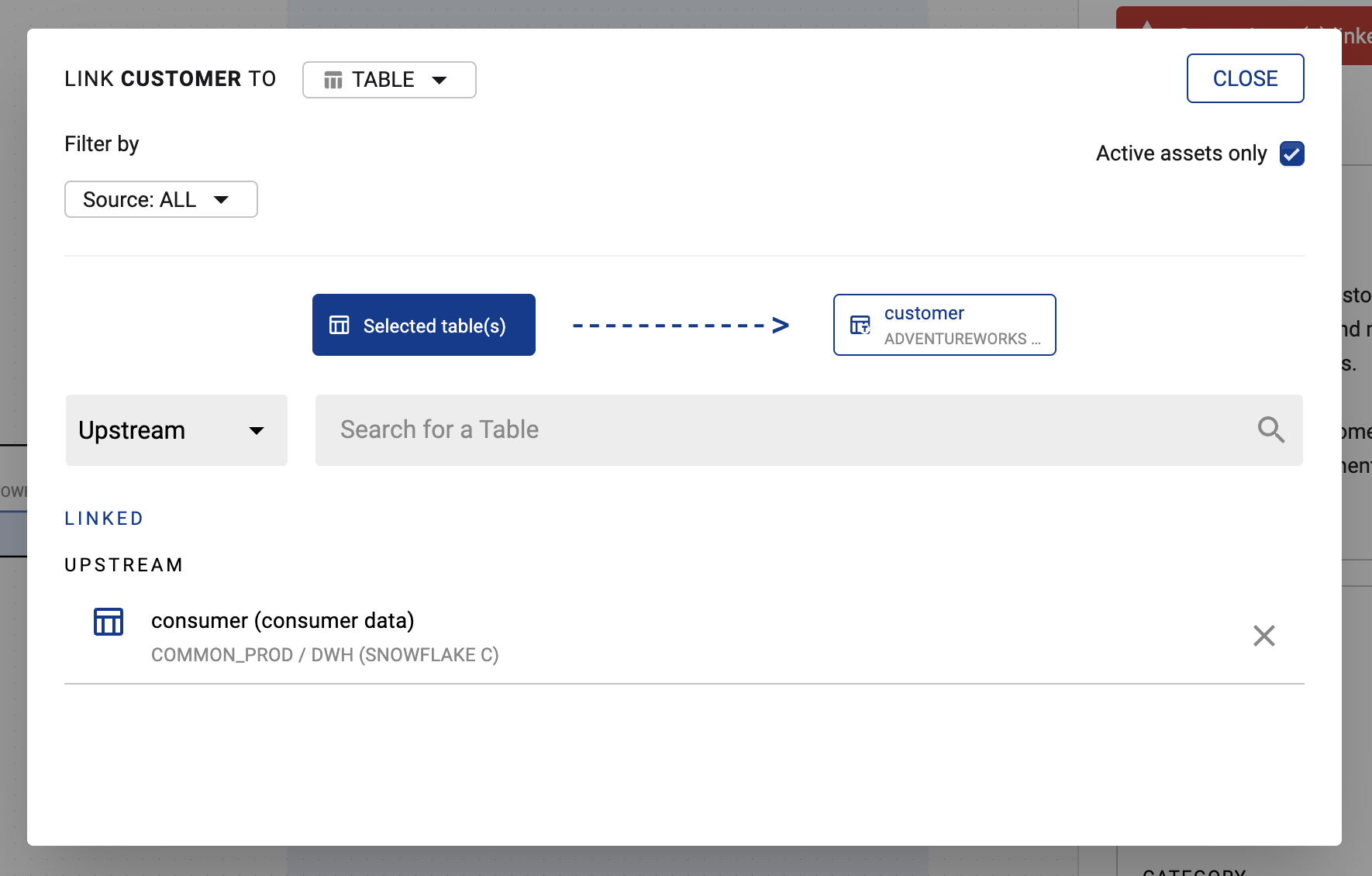Open the customer table name link

click(924, 313)
